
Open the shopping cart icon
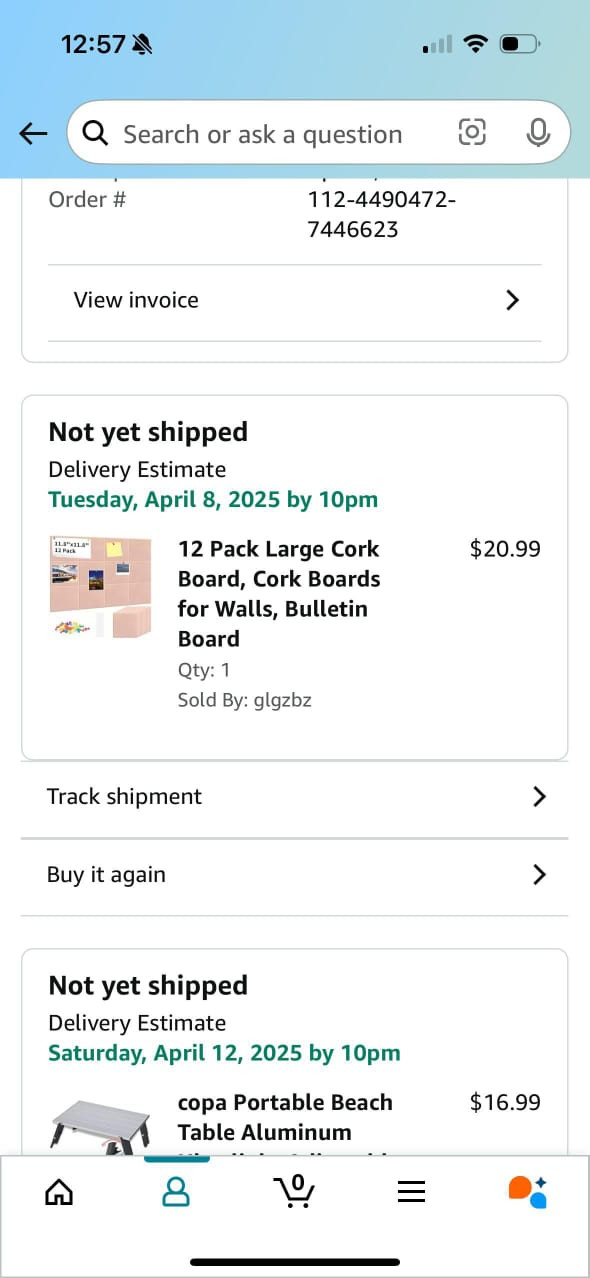pos(294,1191)
